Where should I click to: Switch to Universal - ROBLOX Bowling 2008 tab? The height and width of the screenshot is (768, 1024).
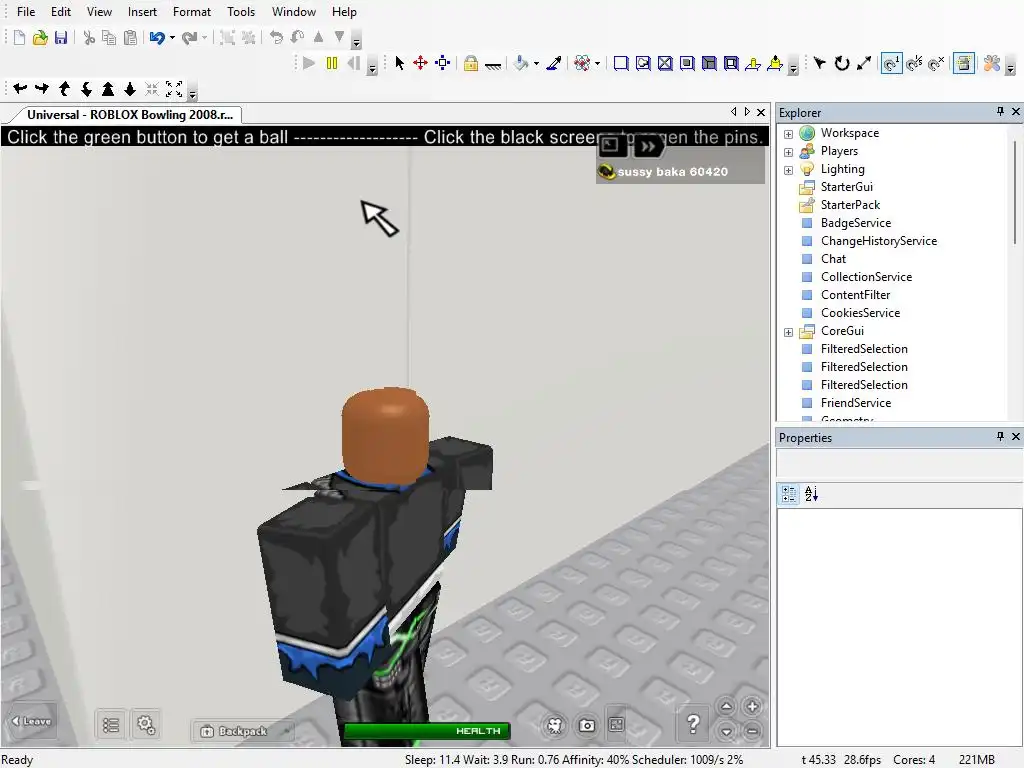[x=130, y=115]
